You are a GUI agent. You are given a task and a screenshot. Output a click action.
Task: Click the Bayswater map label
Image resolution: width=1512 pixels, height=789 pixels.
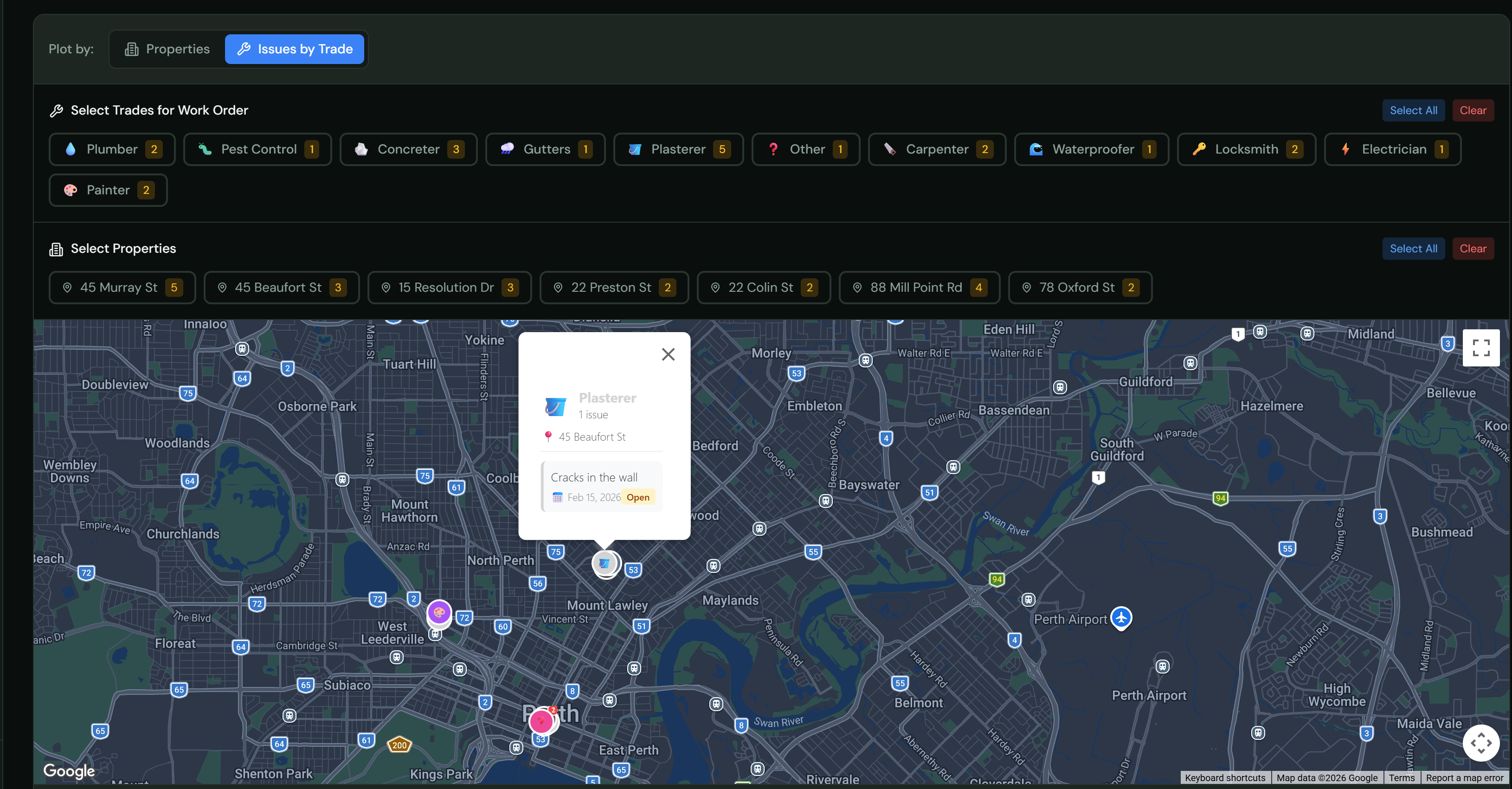pyautogui.click(x=869, y=485)
